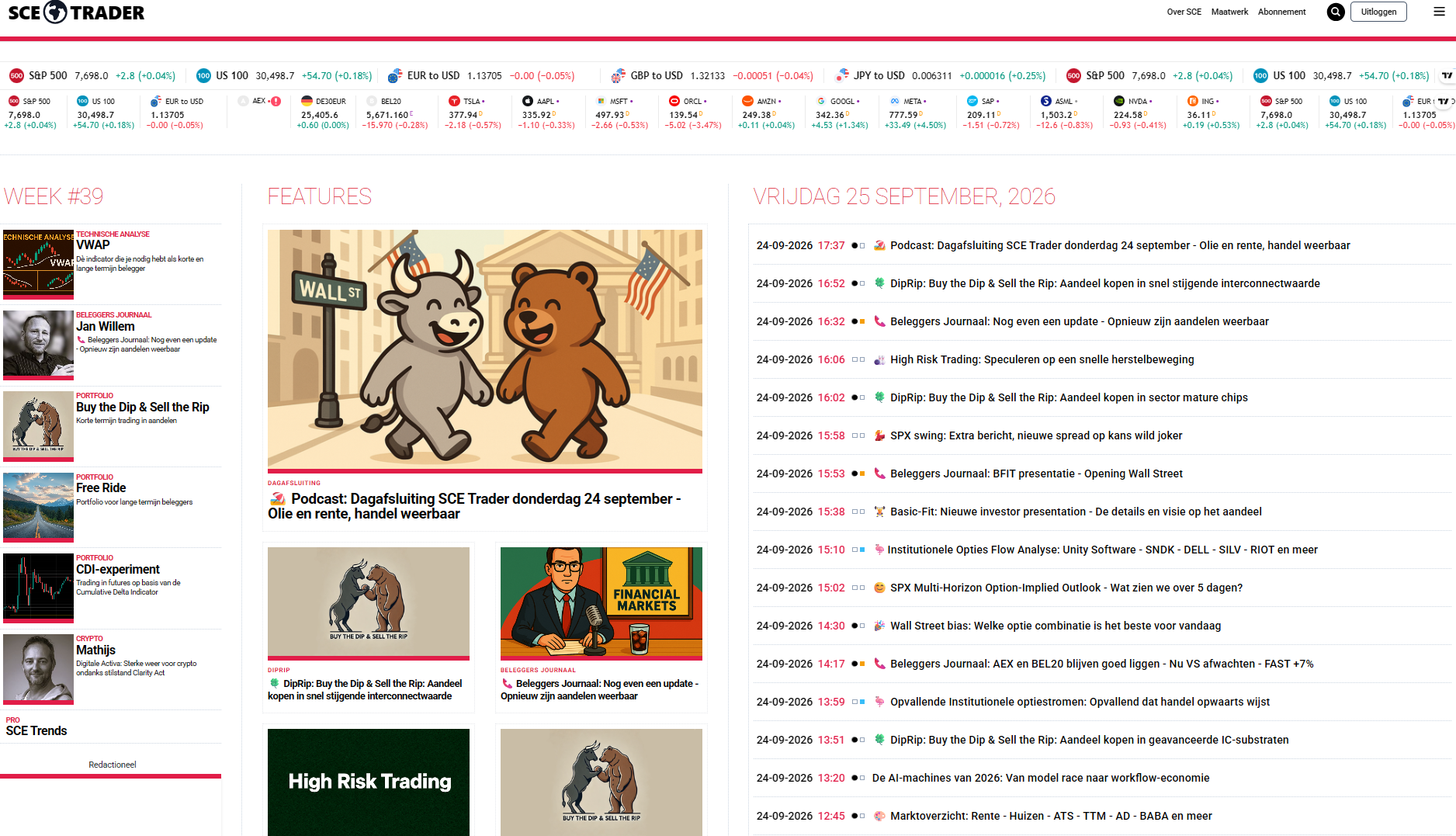Click the Uitloggen button

point(1378,12)
